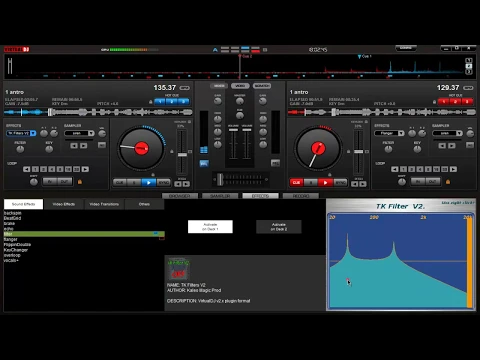Switch mixer panel to VIDEO view
The height and width of the screenshot is (360, 480).
tap(240, 86)
